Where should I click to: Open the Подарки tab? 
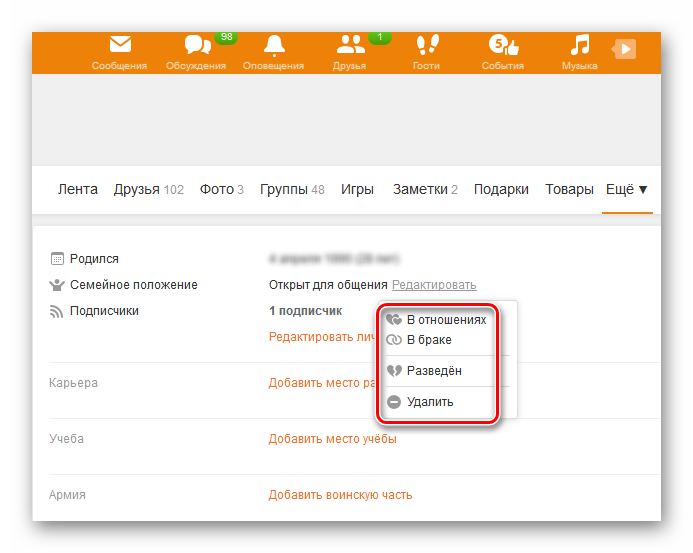[x=501, y=190]
